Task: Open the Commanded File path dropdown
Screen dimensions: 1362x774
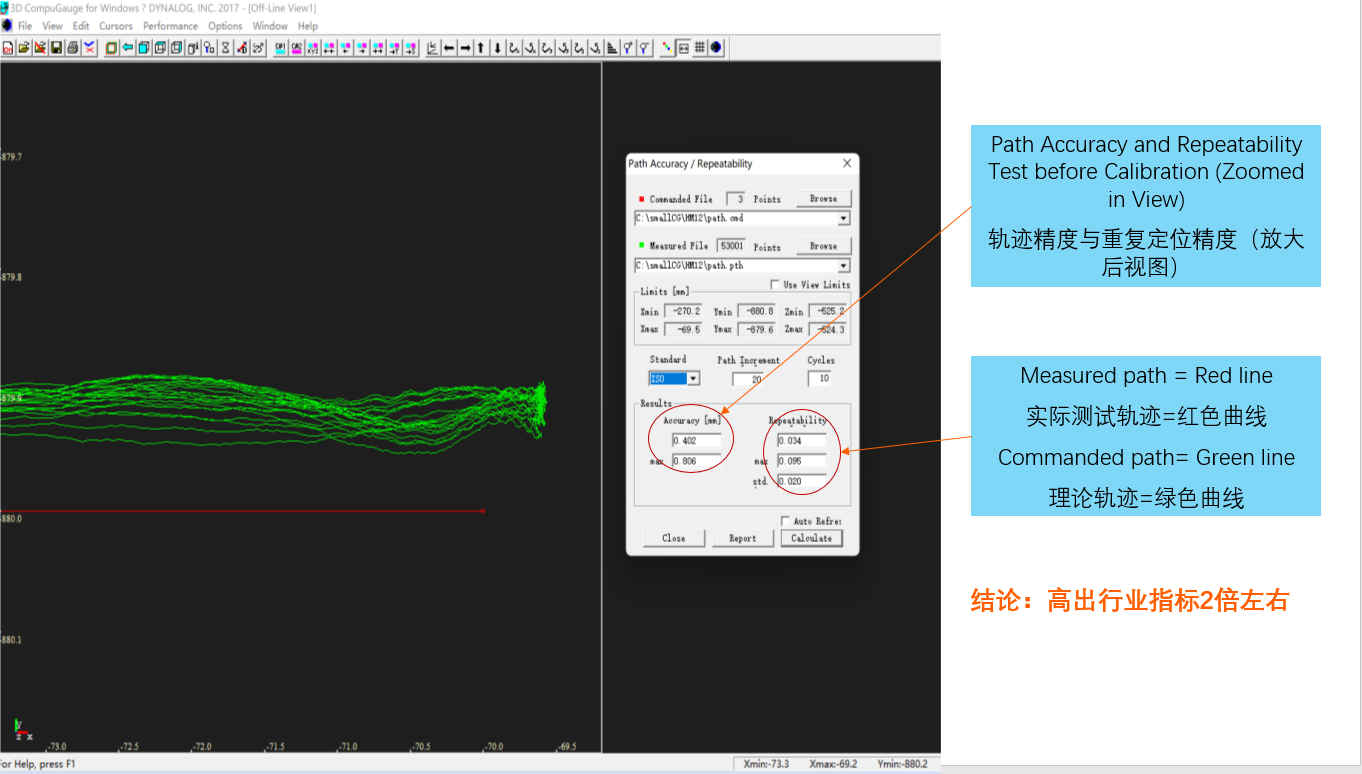Action: pos(843,218)
